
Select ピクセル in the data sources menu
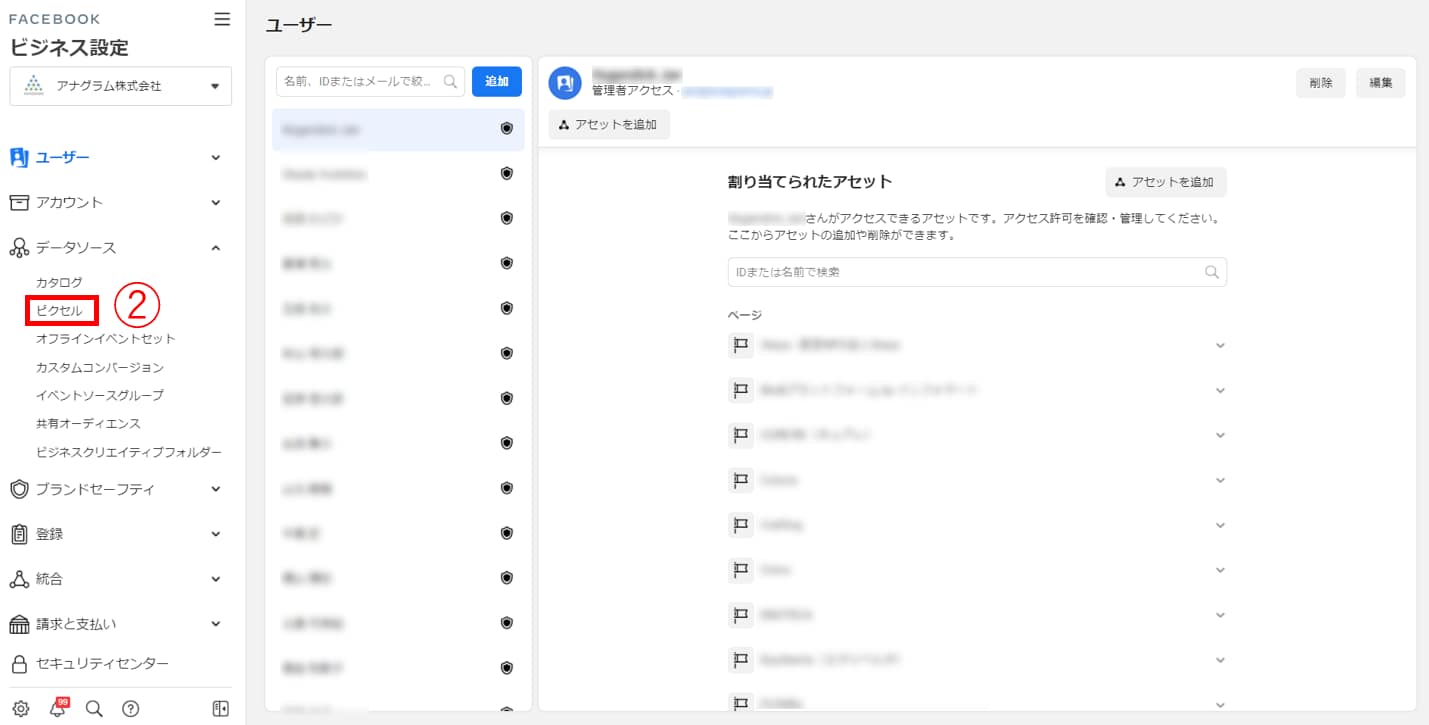(60, 311)
